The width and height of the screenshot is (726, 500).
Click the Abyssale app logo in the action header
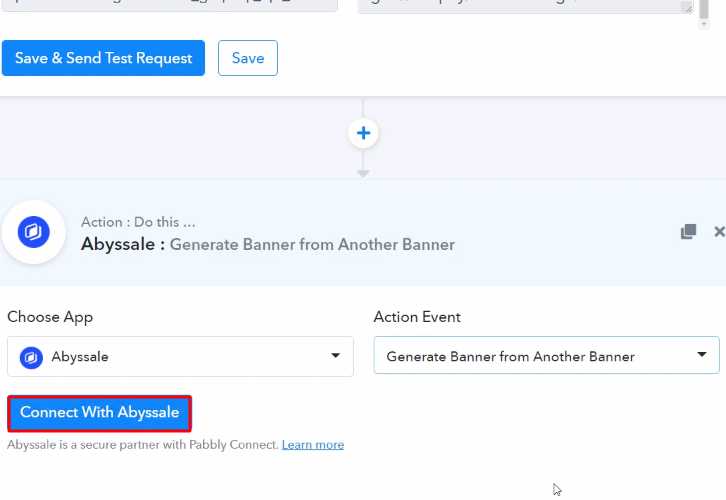[x=34, y=232]
